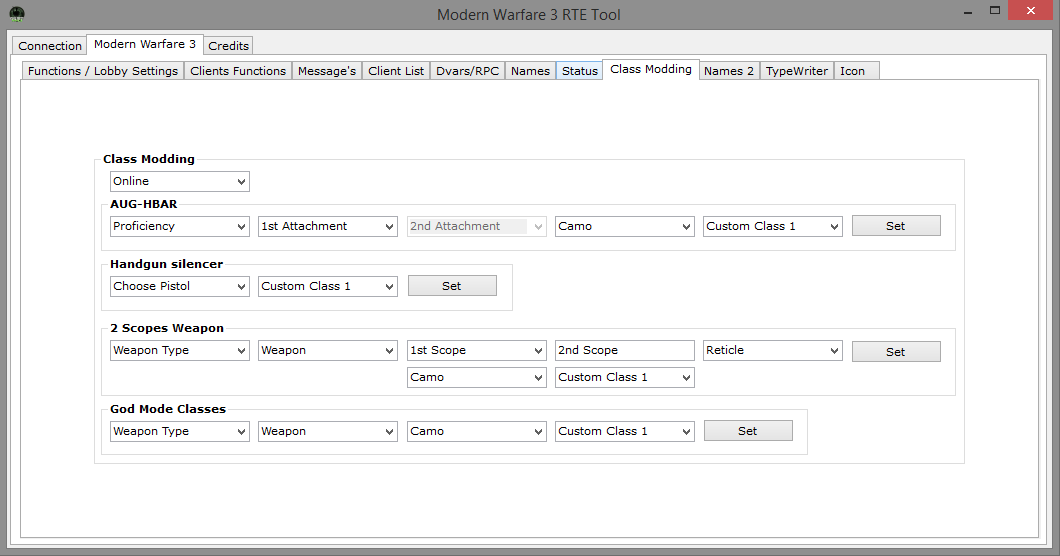Open the Online mode dropdown
Viewport: 1060px width, 556px height.
[x=179, y=181]
